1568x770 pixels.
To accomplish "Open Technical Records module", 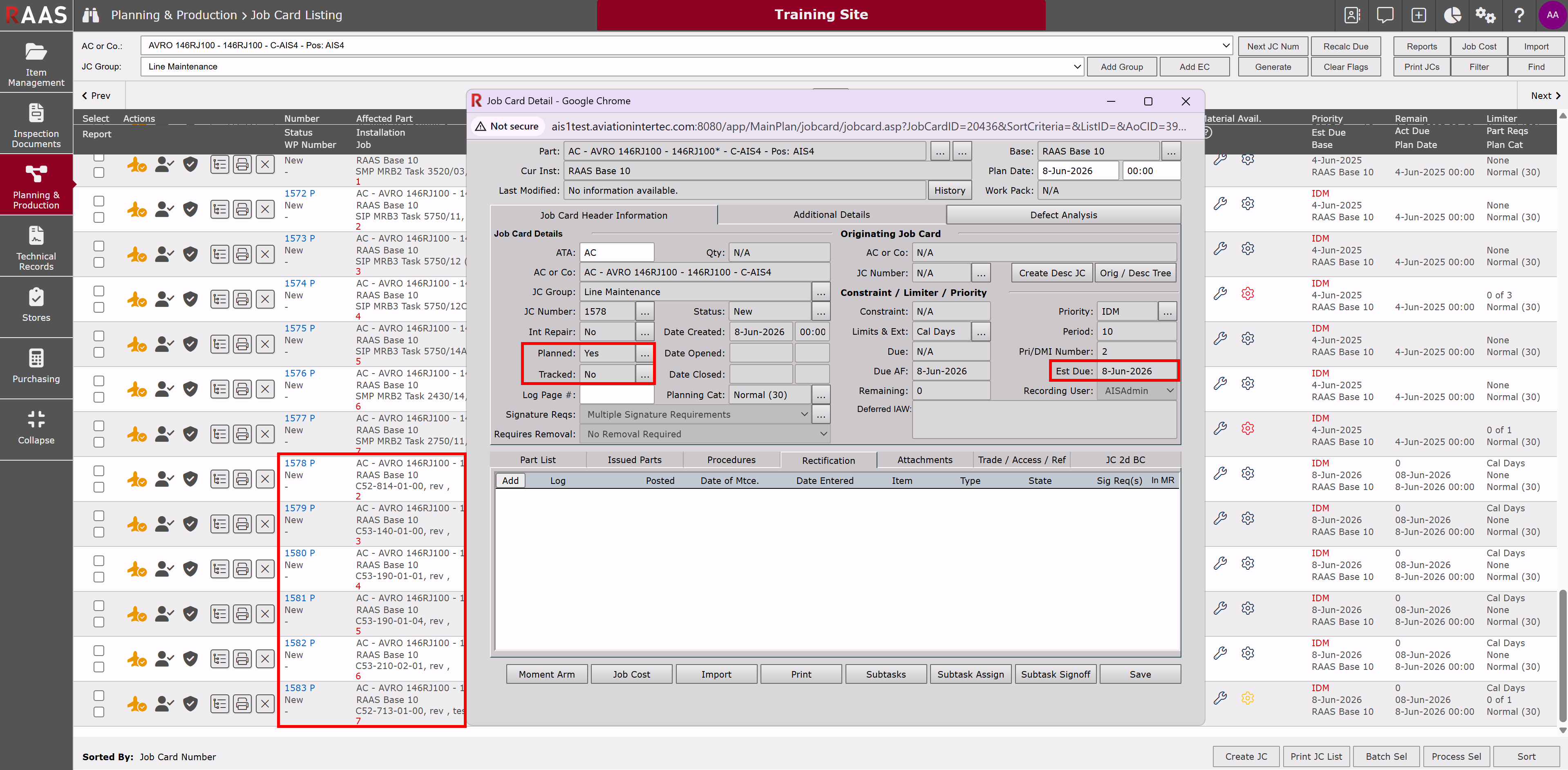I will point(36,246).
